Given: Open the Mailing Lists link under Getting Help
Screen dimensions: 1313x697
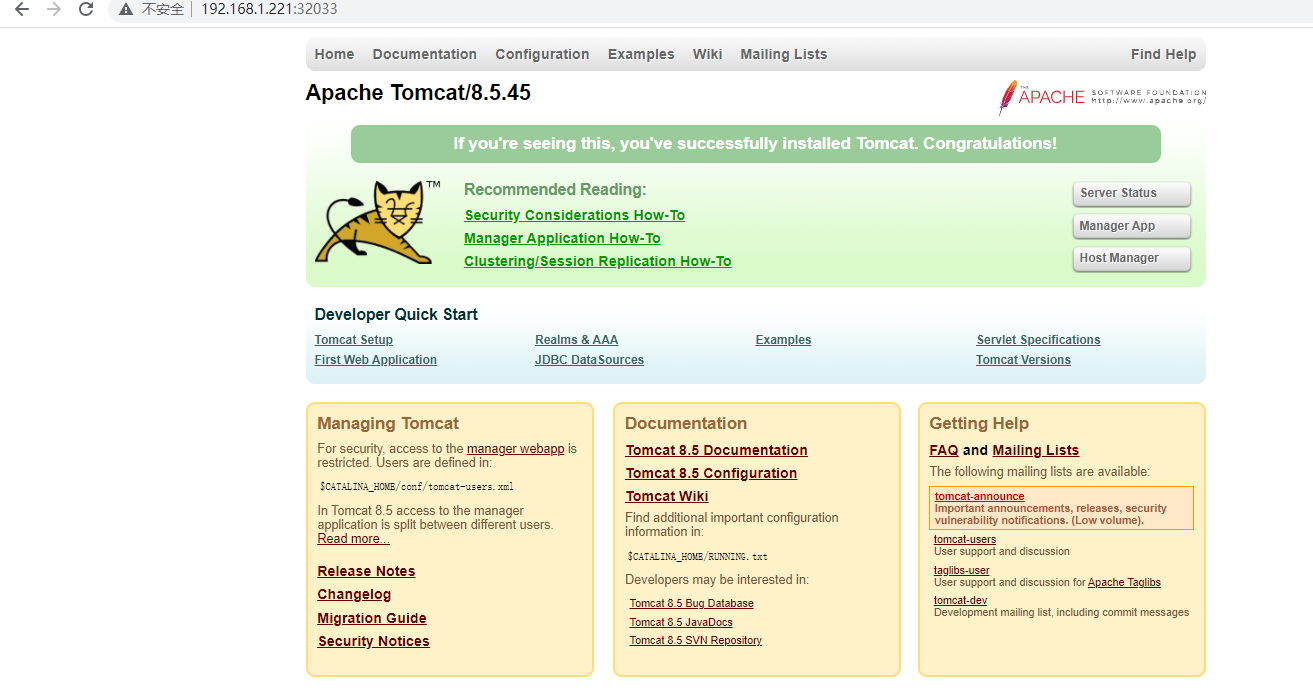Looking at the screenshot, I should click(x=1036, y=450).
